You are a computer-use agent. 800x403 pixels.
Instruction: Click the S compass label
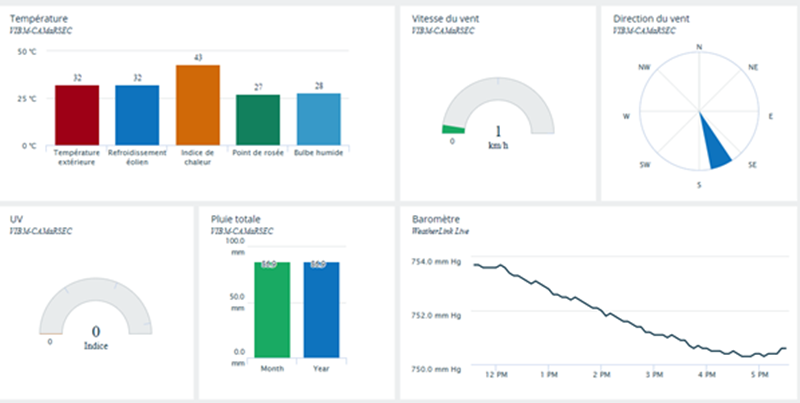pos(699,185)
